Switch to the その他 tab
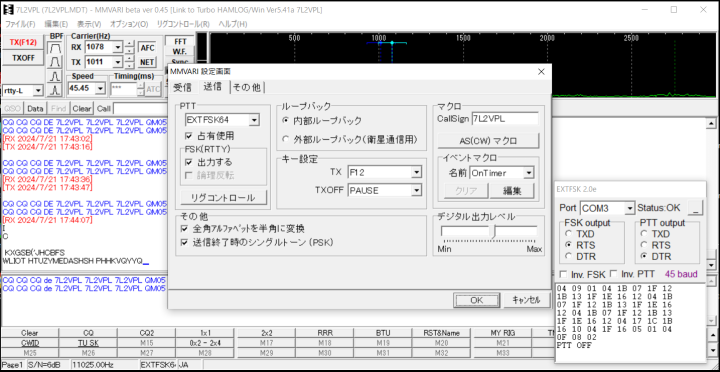 tap(247, 87)
